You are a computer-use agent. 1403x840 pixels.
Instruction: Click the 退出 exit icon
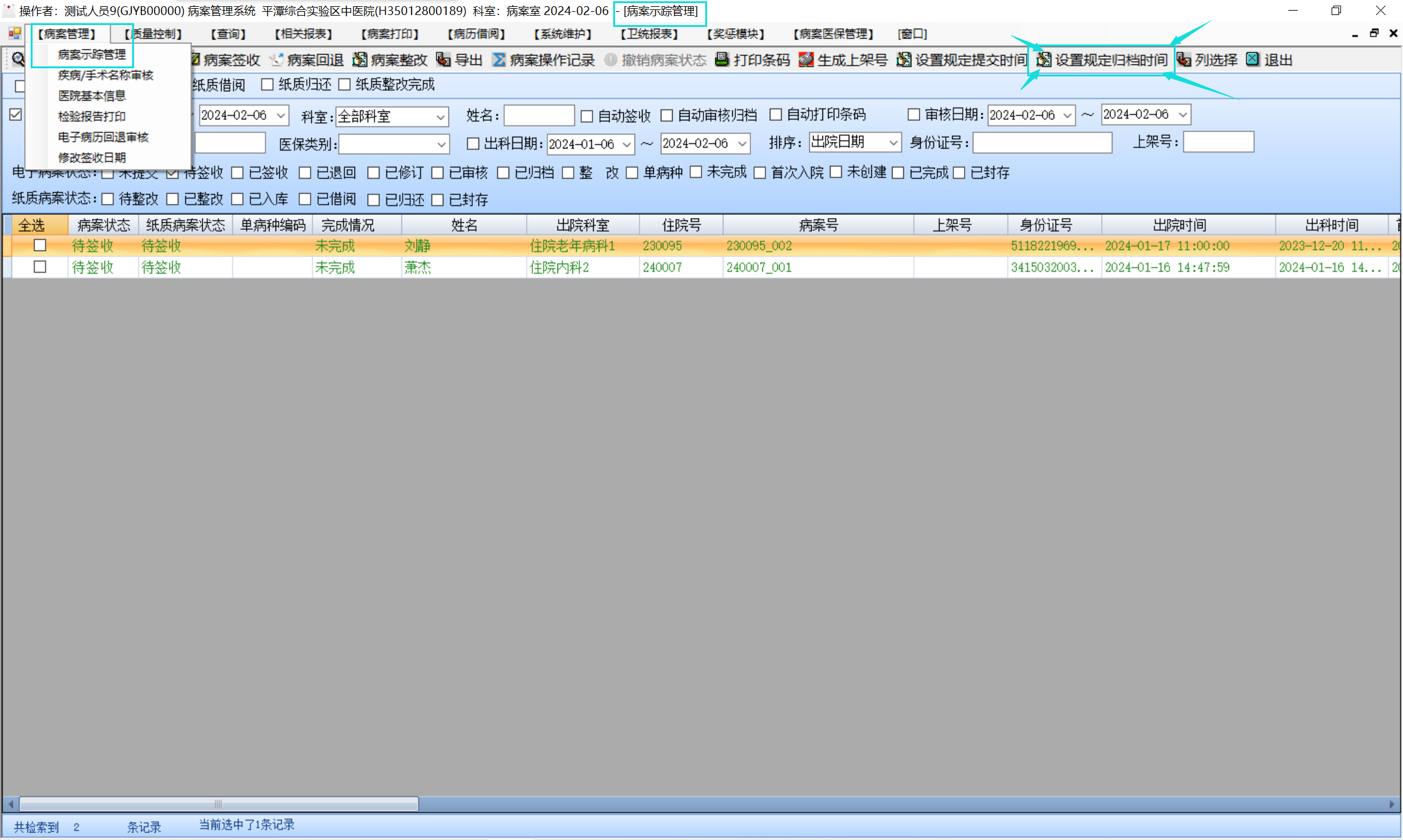pyautogui.click(x=1253, y=60)
